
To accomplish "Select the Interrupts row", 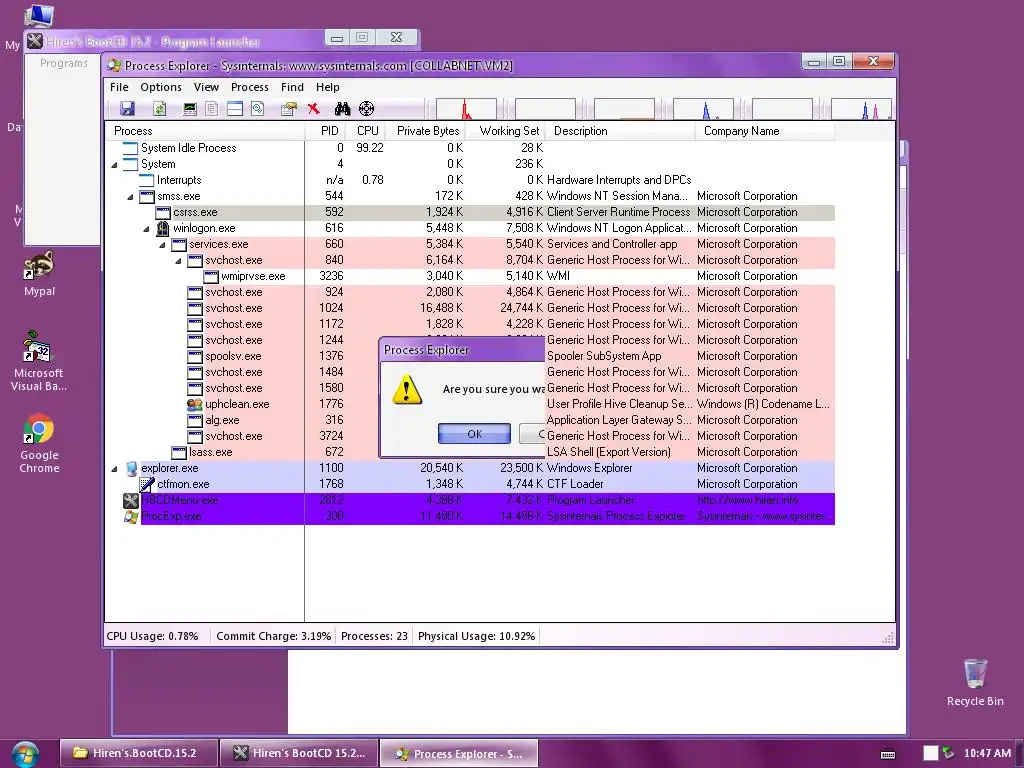I will [x=470, y=180].
